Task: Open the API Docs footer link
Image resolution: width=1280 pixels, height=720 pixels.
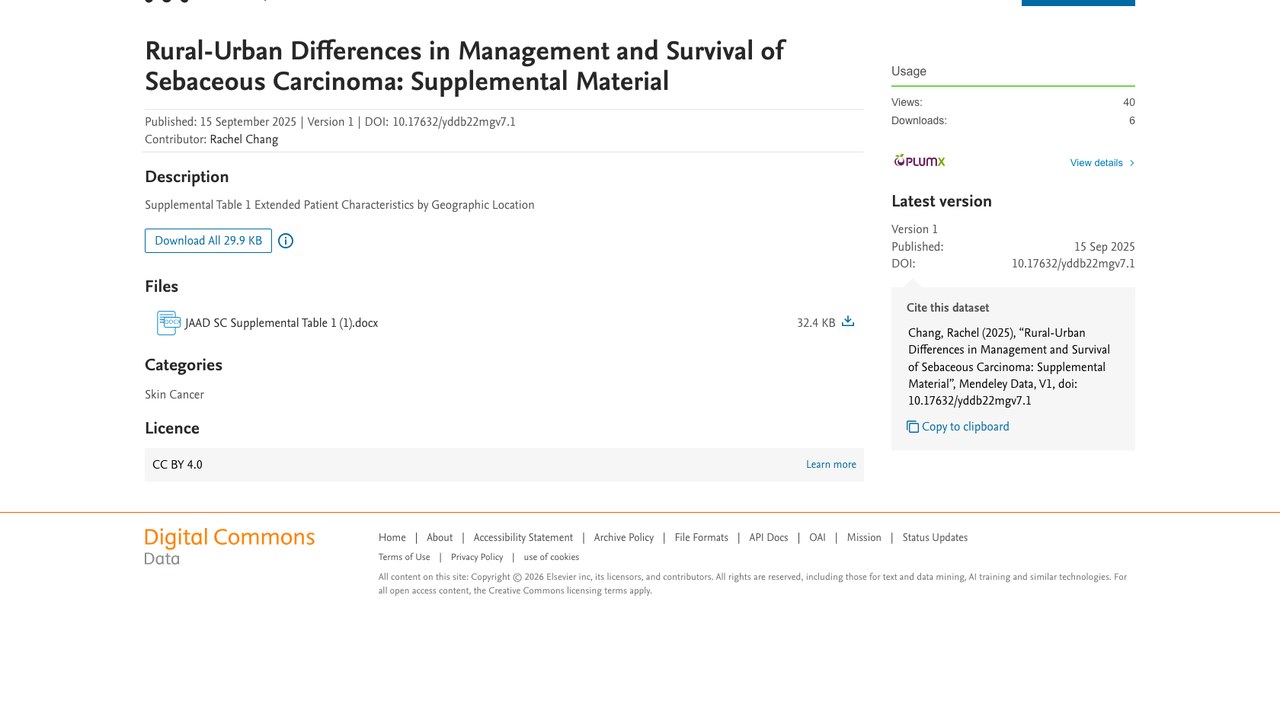Action: 769,538
